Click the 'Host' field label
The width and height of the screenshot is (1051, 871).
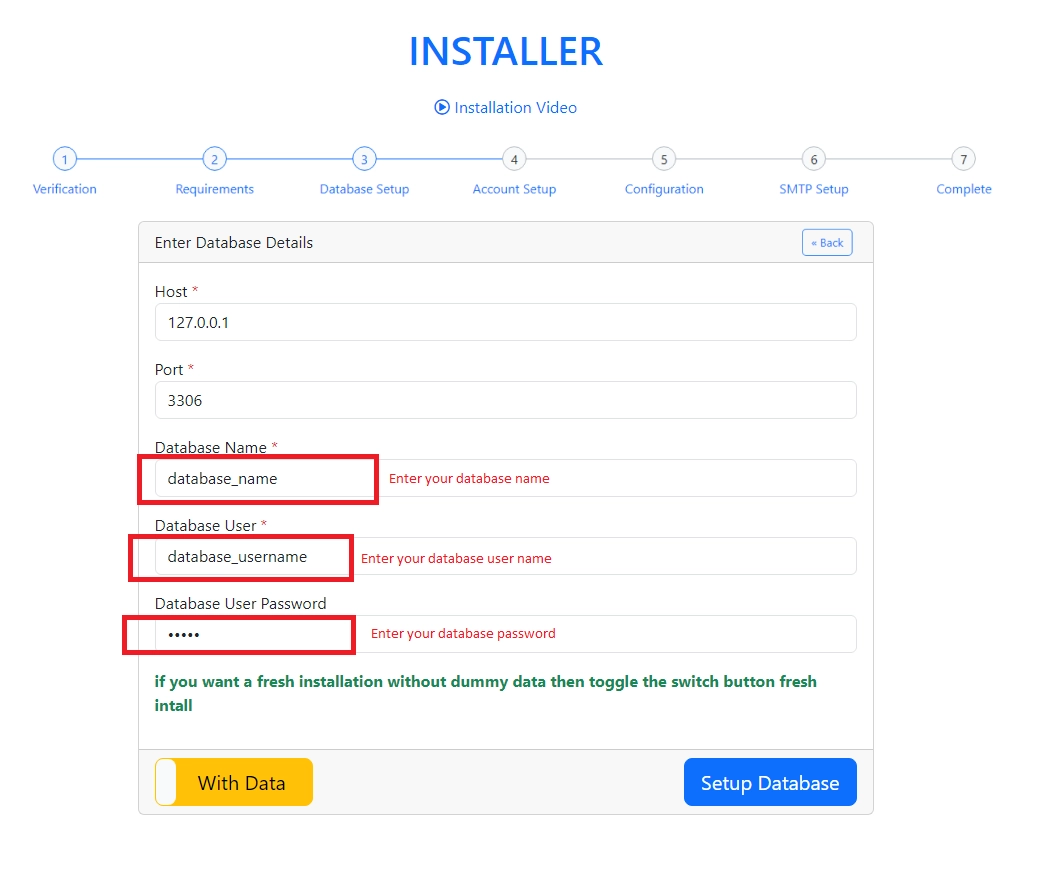click(x=171, y=292)
